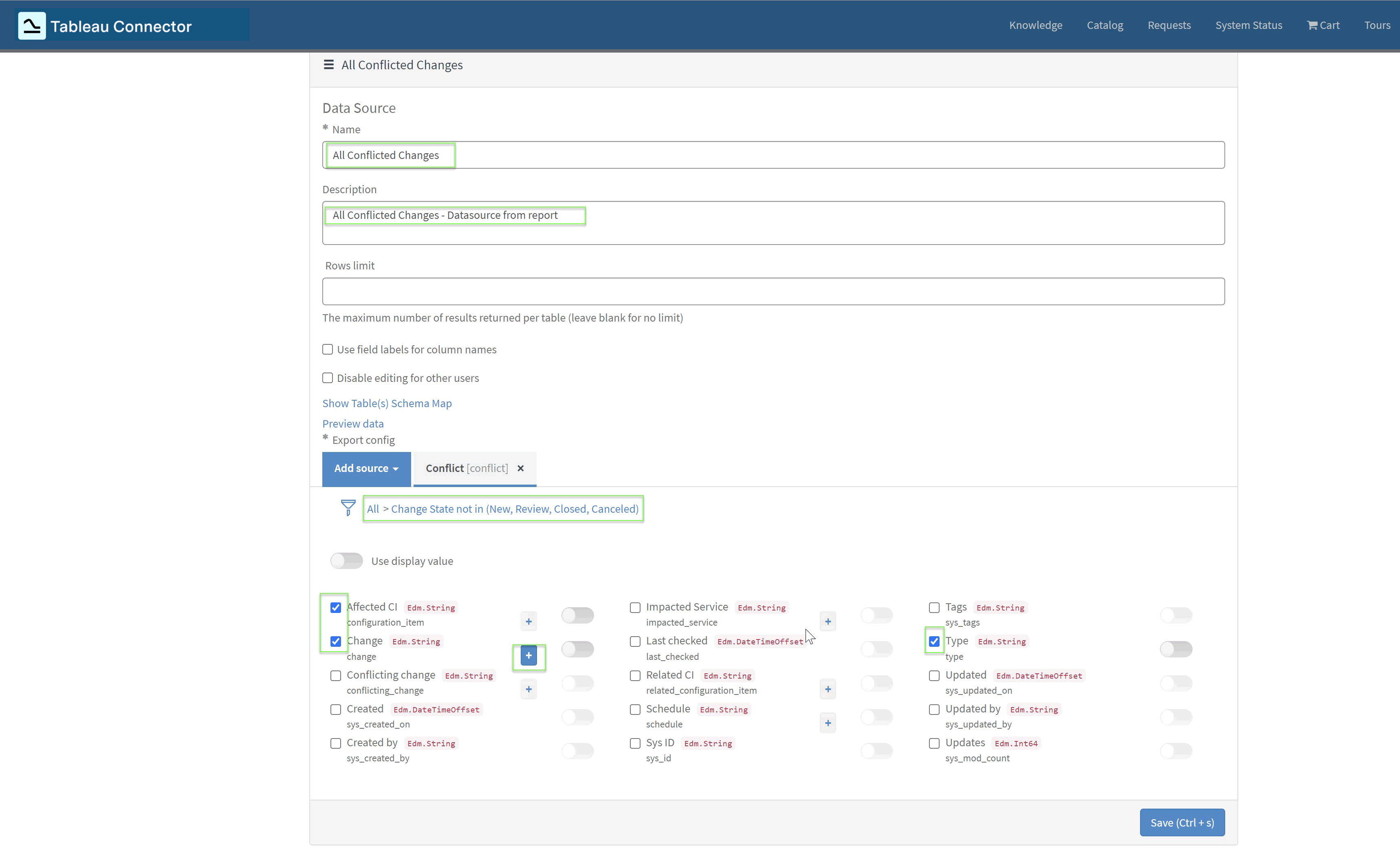The width and height of the screenshot is (1400, 851).
Task: Click inside the Rows limit input field
Action: coord(773,291)
